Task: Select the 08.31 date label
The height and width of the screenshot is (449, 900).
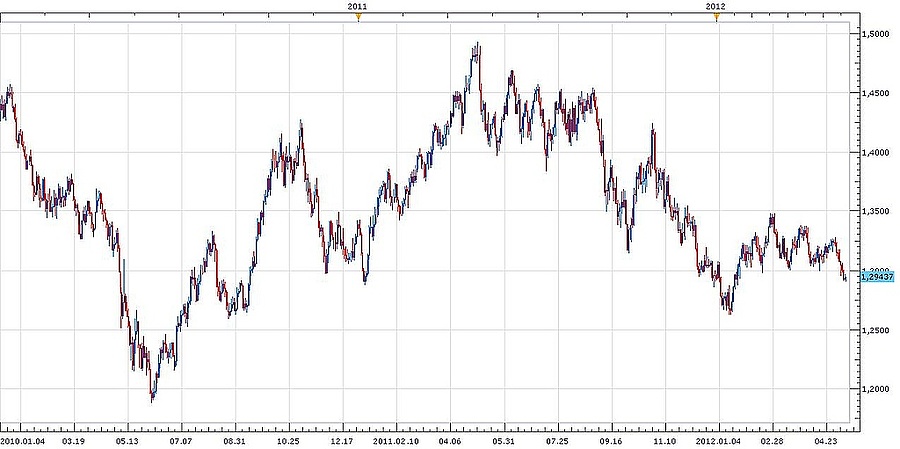Action: 235,438
